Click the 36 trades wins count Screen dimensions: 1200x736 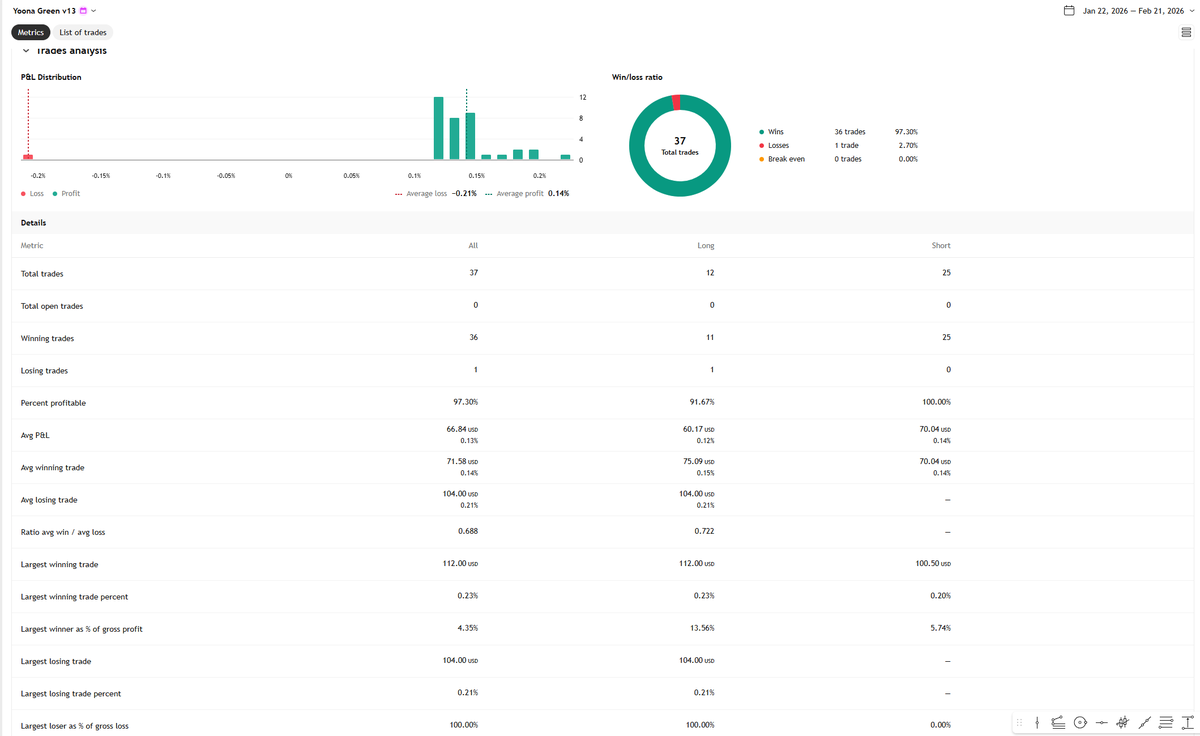tap(850, 131)
